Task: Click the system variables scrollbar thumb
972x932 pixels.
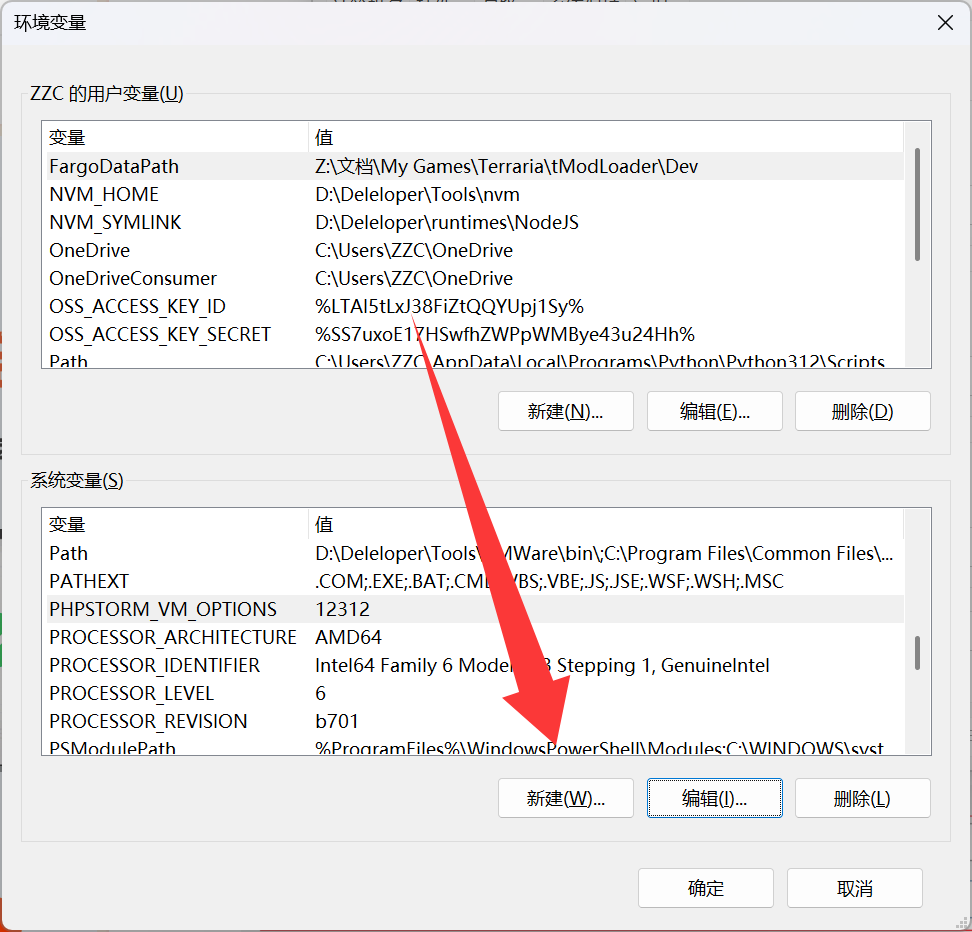Action: click(917, 652)
